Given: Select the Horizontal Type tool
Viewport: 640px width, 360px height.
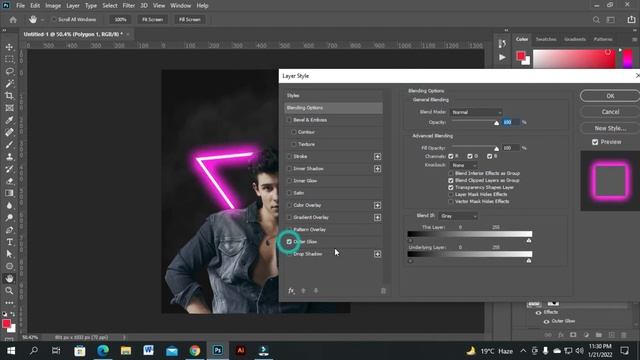Looking at the screenshot, I should tap(9, 242).
